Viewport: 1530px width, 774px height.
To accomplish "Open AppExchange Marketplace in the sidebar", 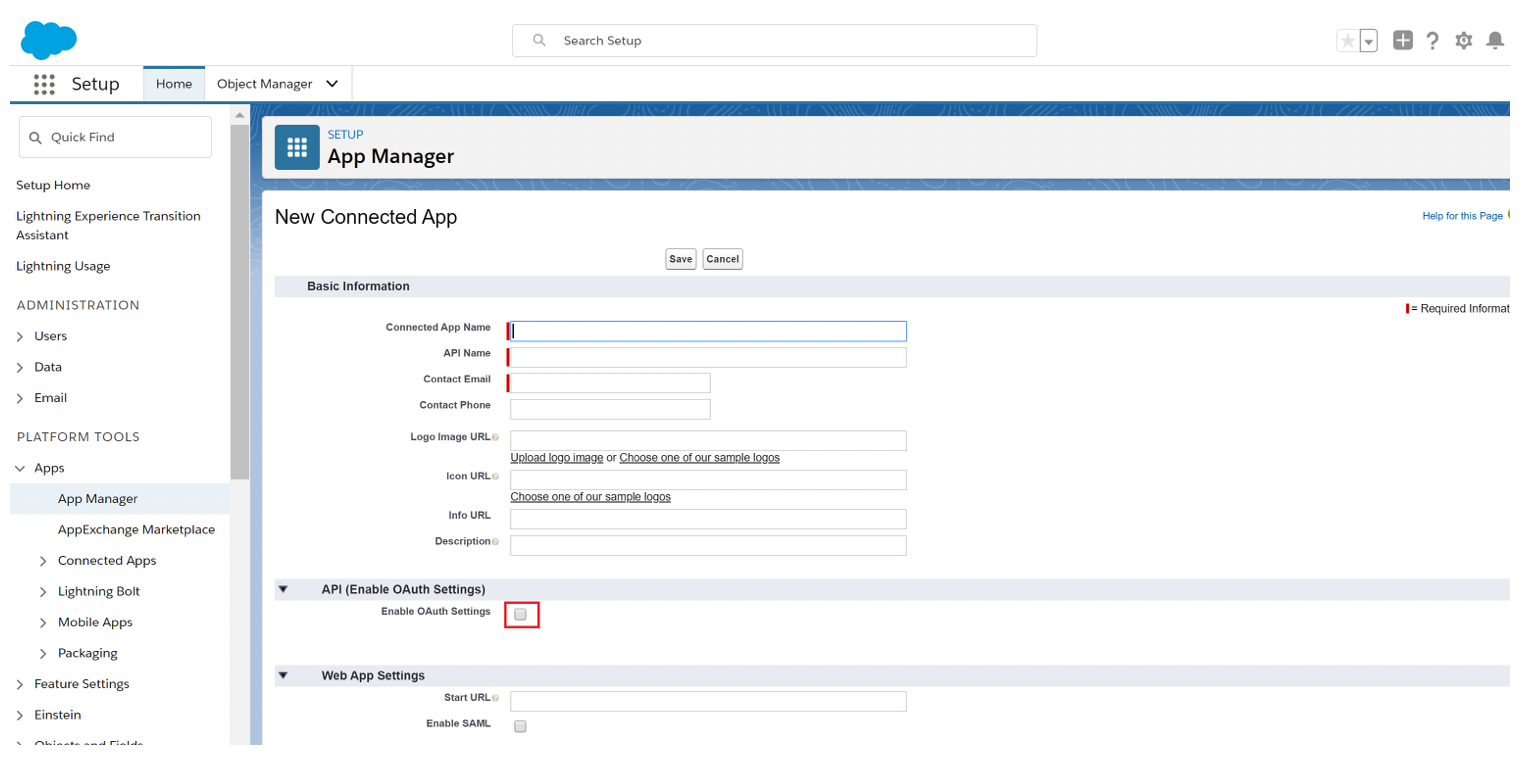I will 136,530.
